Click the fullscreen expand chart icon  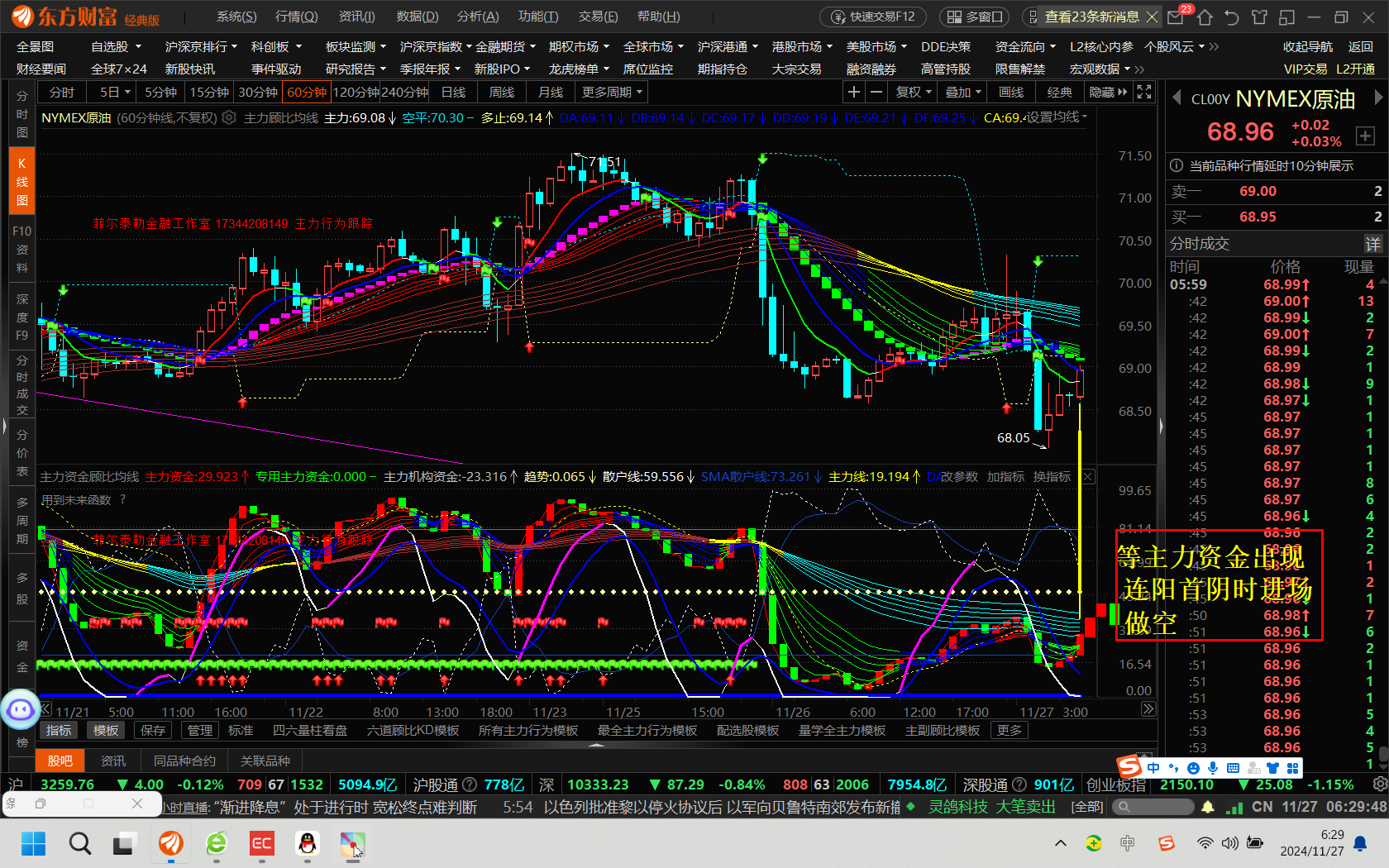(x=1144, y=92)
